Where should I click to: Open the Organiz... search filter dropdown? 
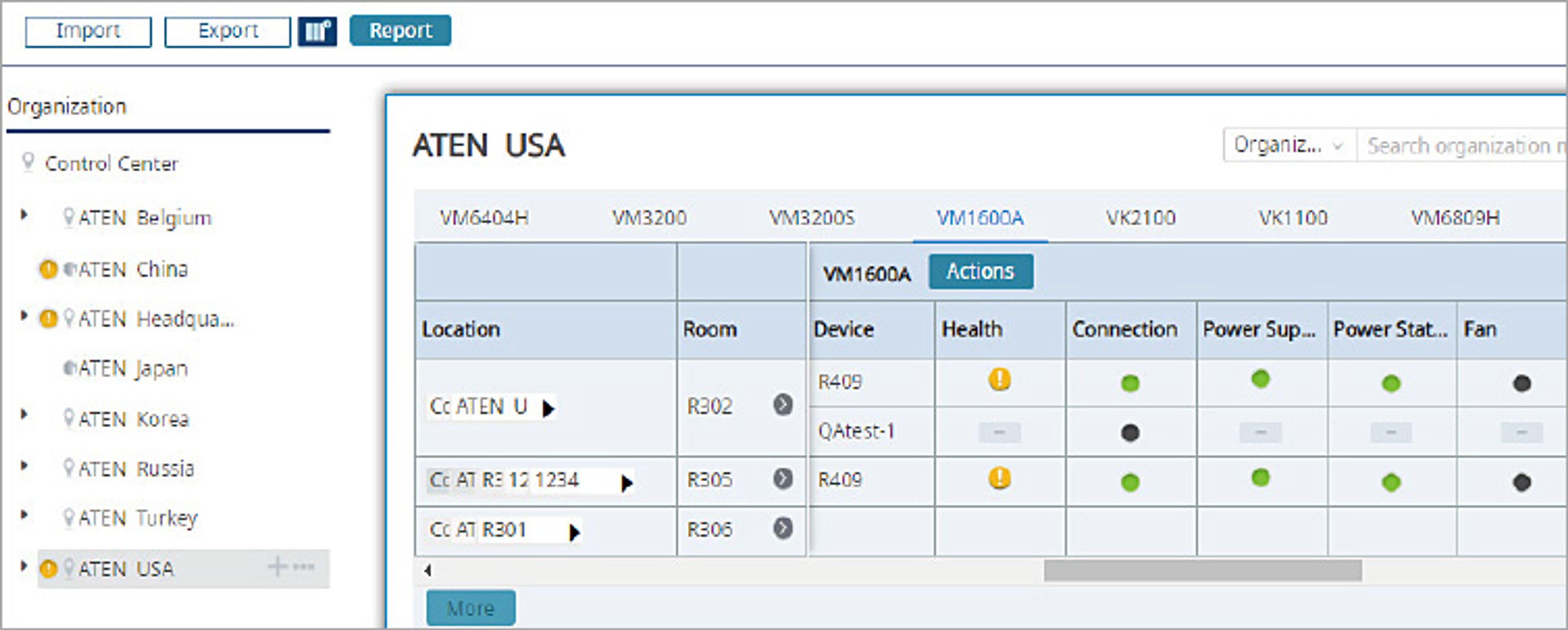pyautogui.click(x=1289, y=145)
